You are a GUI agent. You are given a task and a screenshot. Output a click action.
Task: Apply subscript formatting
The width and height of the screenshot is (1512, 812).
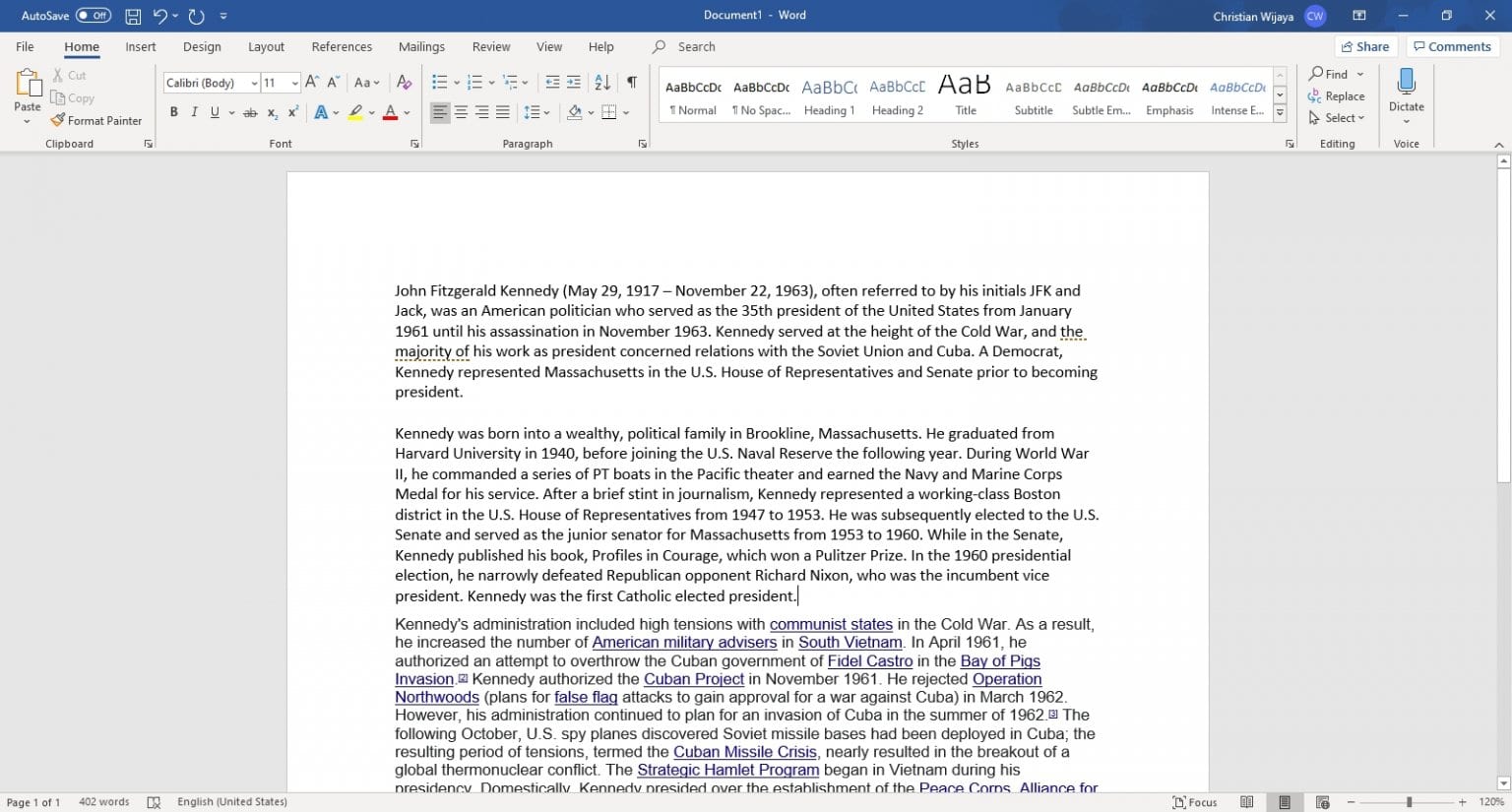pyautogui.click(x=273, y=113)
